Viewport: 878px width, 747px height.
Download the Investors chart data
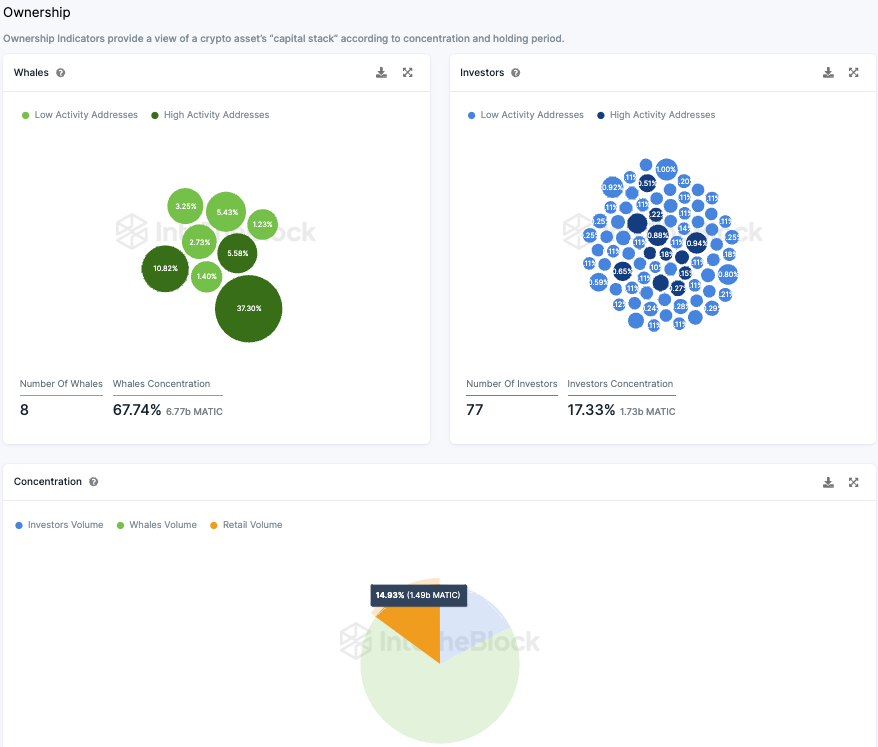pyautogui.click(x=828, y=73)
